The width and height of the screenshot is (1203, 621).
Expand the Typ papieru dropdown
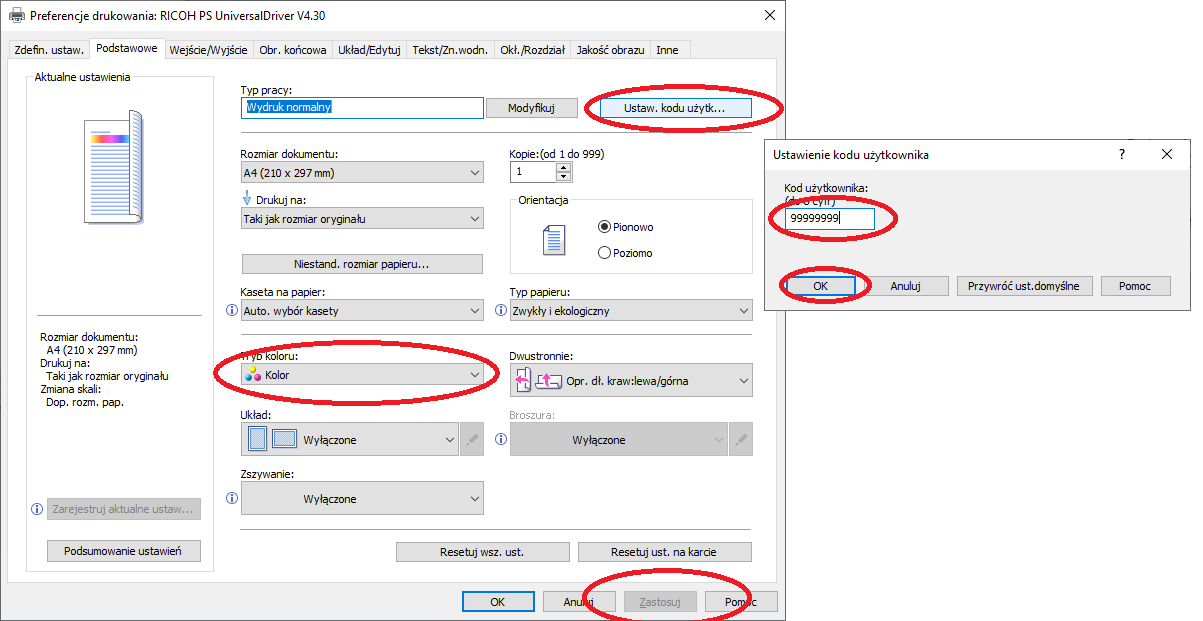[x=631, y=311]
